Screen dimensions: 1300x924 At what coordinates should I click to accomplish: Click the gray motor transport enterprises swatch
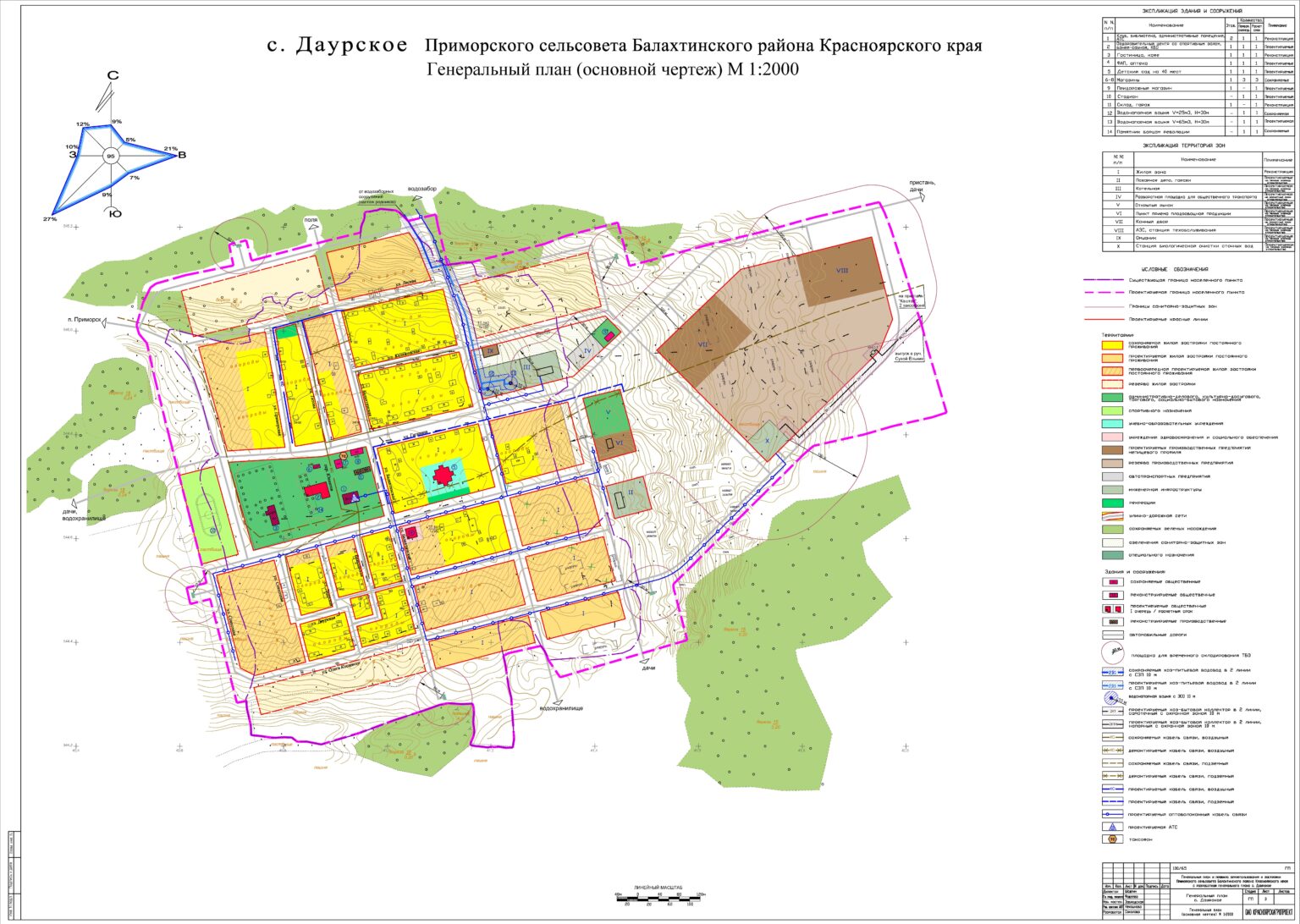point(1112,477)
